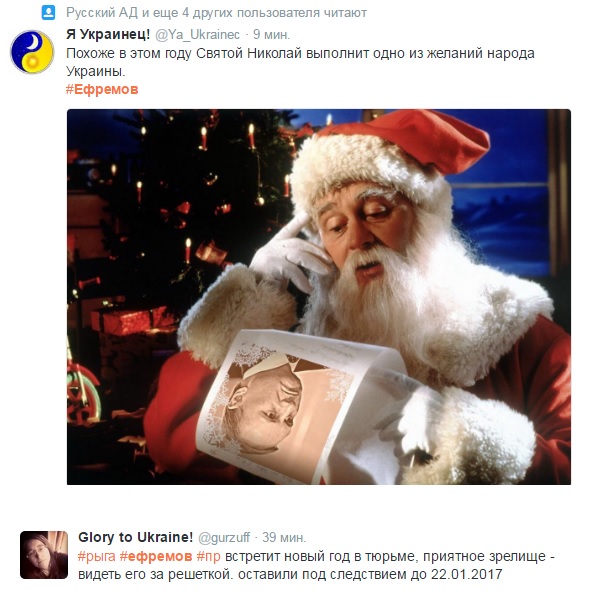Open the Я Украинец! yin-yang avatar
Screen dimensions: 609x598
[32, 52]
